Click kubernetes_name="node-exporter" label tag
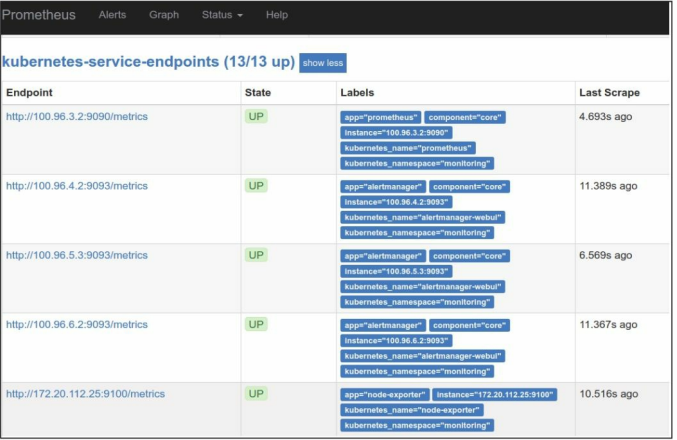Image resolution: width=677 pixels, height=440 pixels. click(x=412, y=410)
